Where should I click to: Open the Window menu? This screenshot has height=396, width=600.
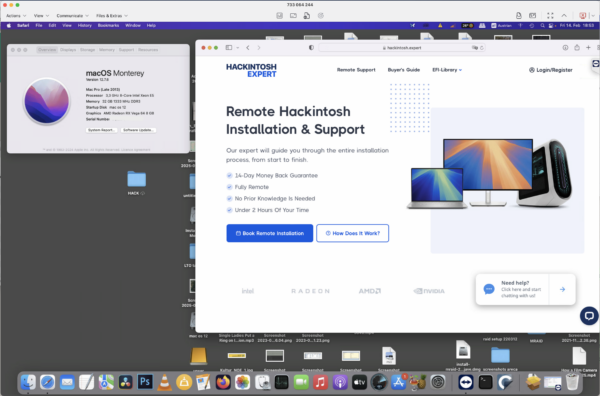click(133, 26)
